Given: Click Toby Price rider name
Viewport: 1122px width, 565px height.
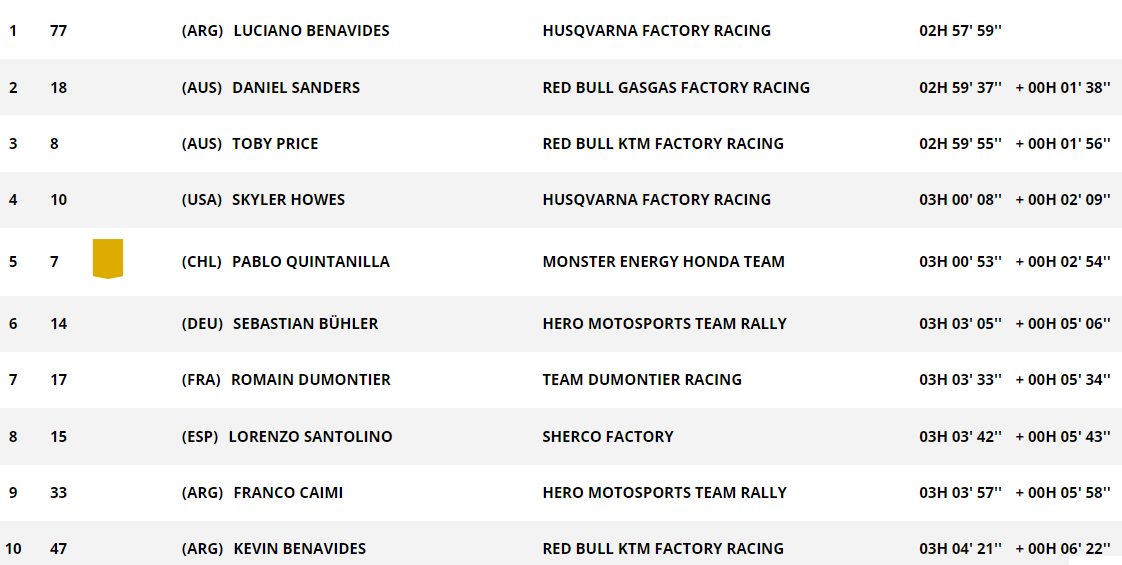Looking at the screenshot, I should [x=275, y=144].
